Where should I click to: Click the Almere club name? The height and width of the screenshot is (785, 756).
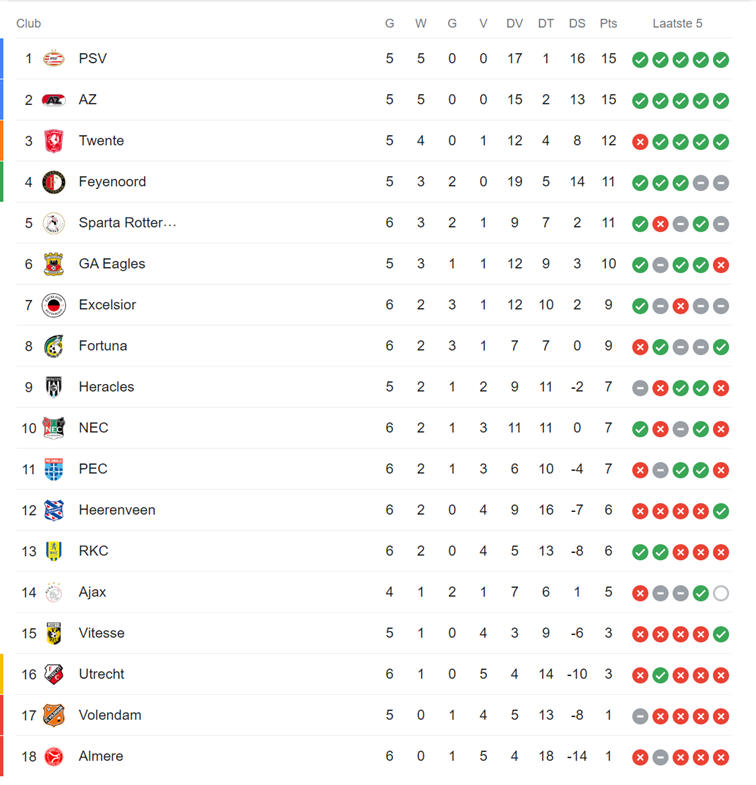101,756
